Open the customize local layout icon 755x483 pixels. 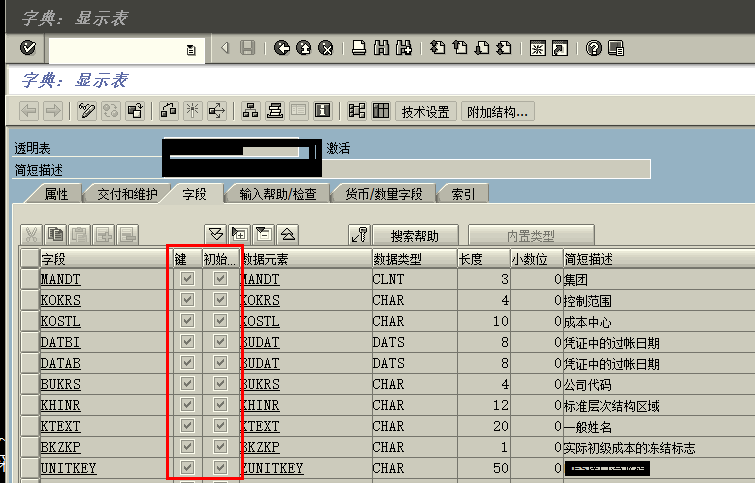pyautogui.click(x=616, y=48)
